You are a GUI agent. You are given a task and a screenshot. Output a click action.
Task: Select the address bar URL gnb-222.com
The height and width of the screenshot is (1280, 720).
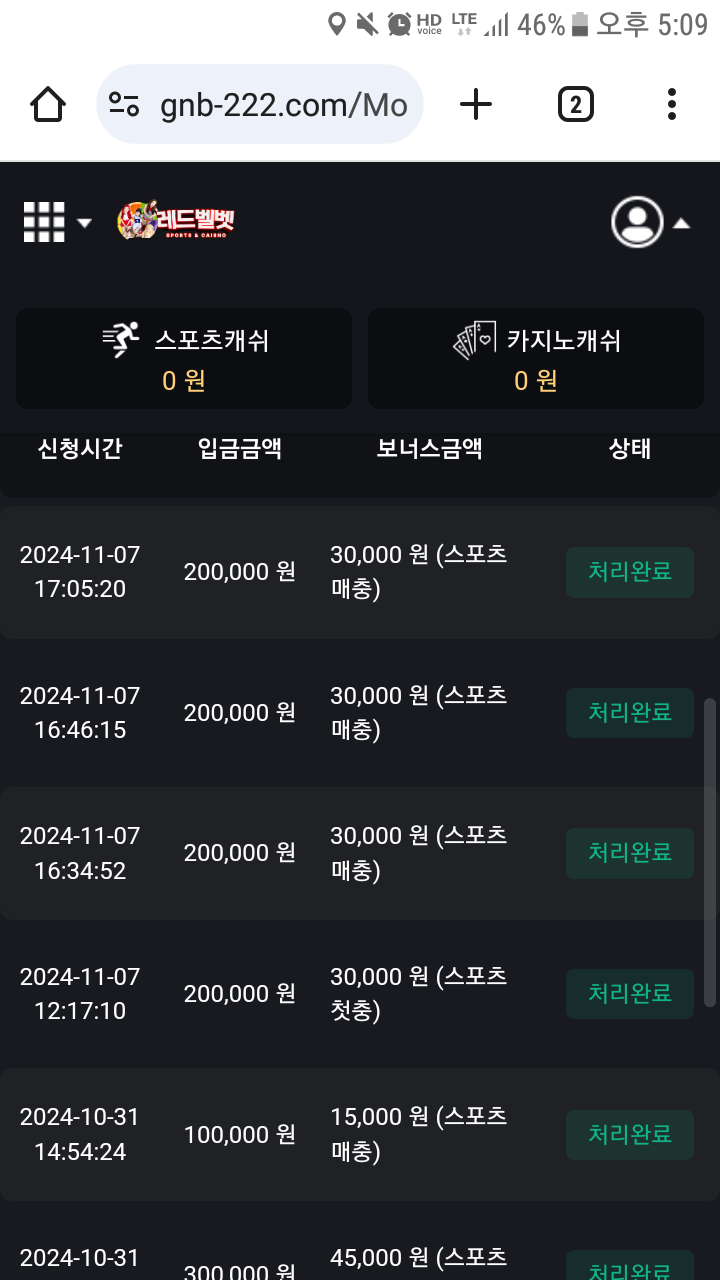pyautogui.click(x=283, y=105)
